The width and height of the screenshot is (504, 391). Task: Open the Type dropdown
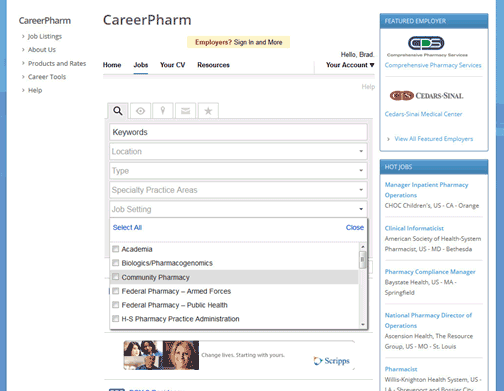tap(238, 171)
